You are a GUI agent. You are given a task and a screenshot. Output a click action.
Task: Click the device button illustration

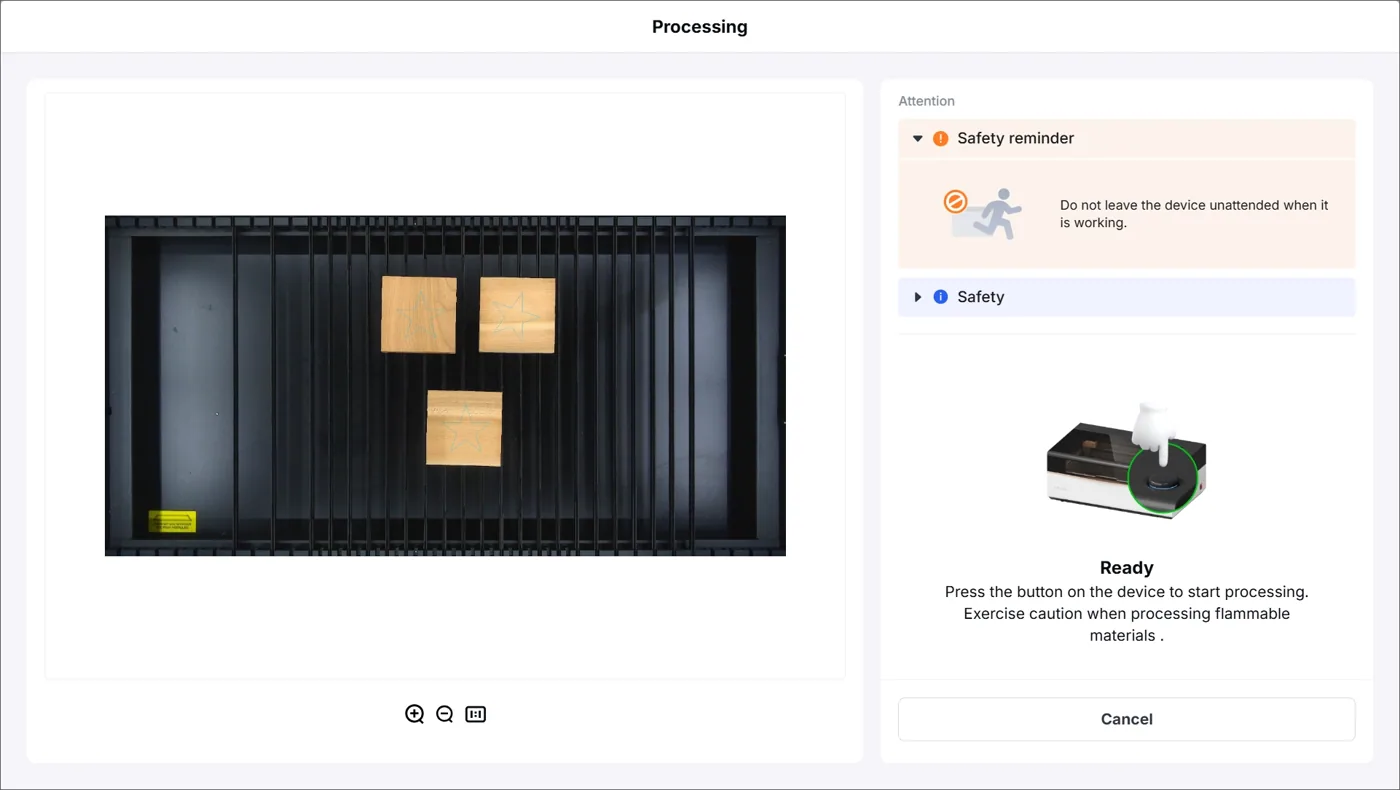click(x=1126, y=459)
